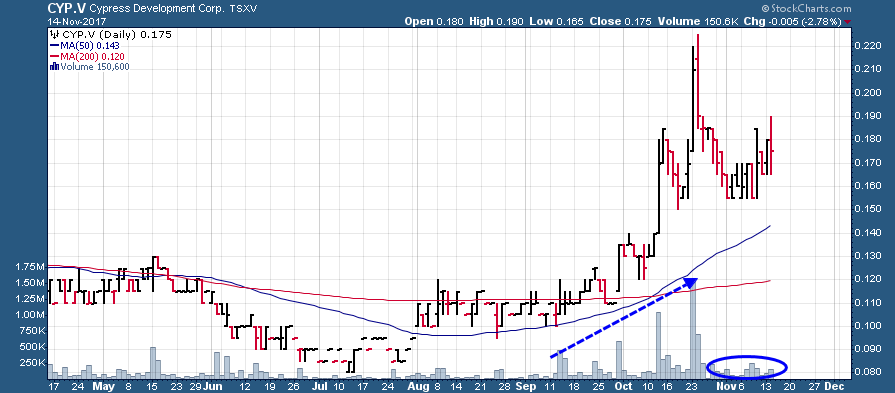
Task: Click the Open 0.180 value
Action: click(x=435, y=22)
